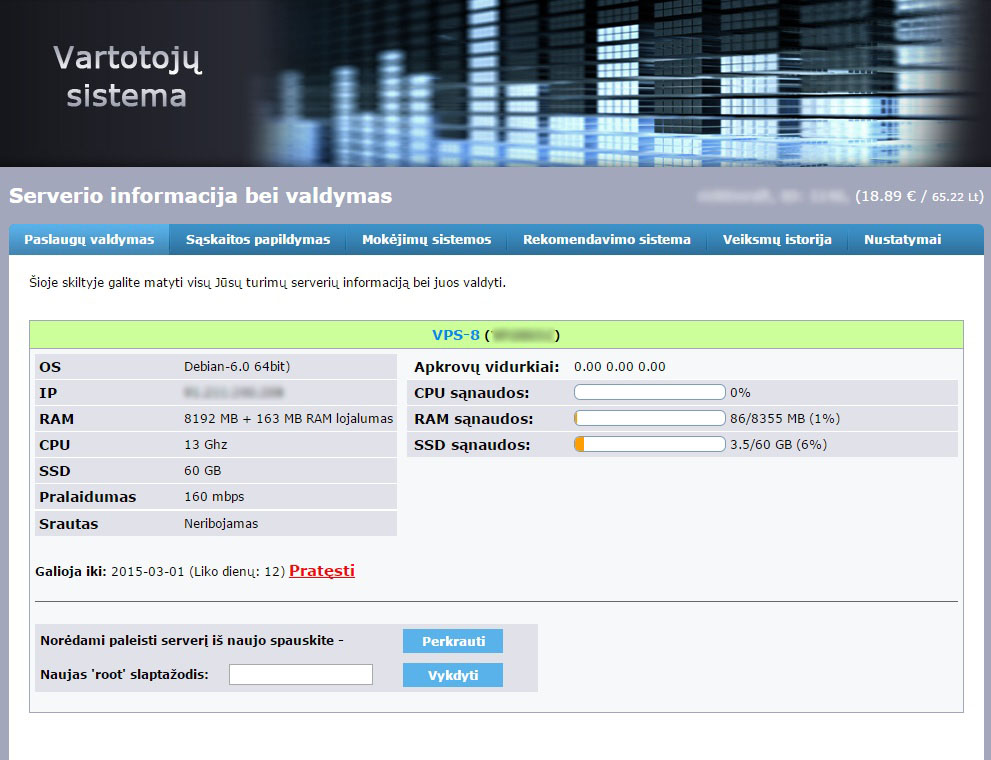Select the Debian-6.0 64bit OS value
The image size is (991, 760).
(237, 366)
